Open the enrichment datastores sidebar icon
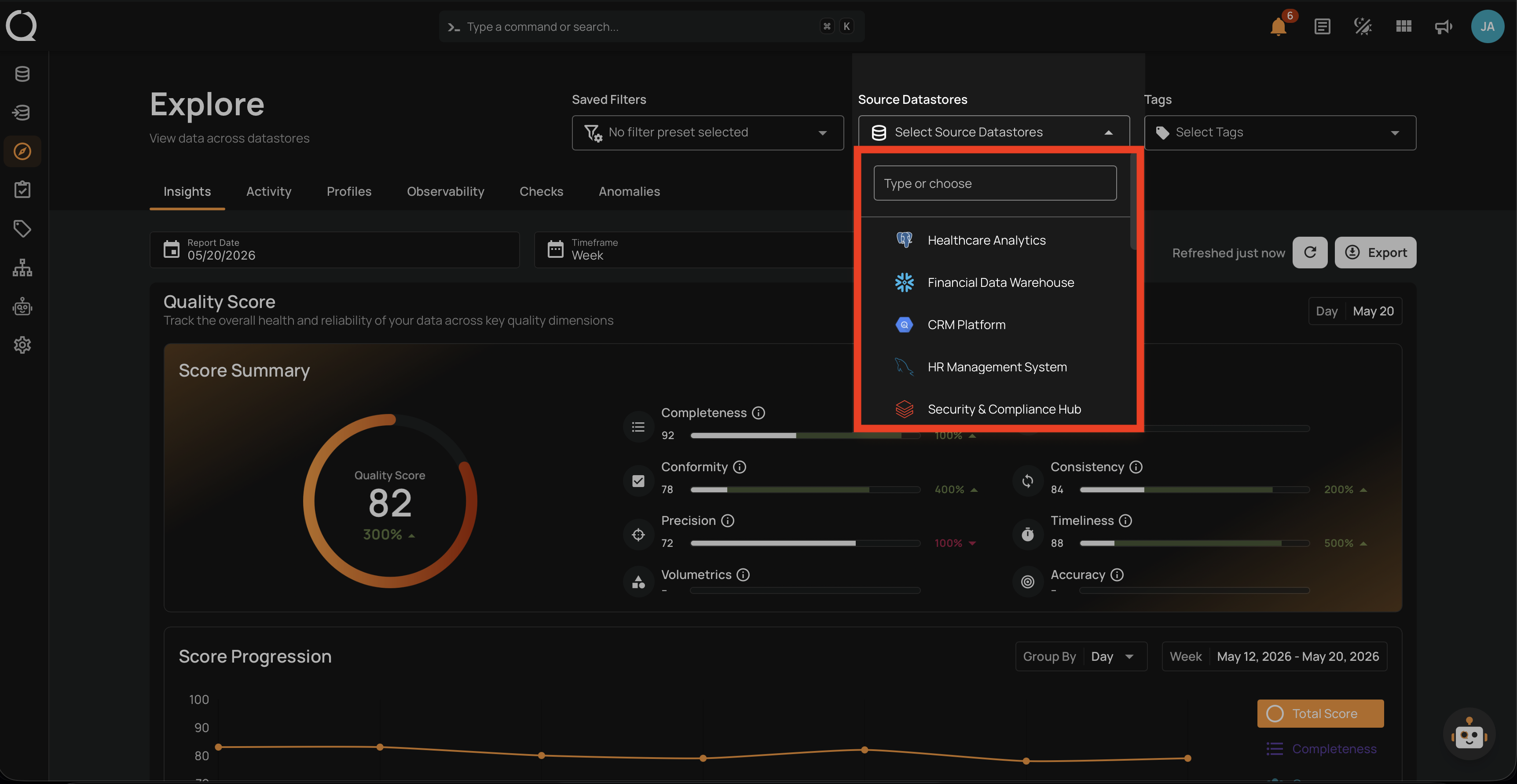This screenshot has width=1517, height=784. coord(22,112)
